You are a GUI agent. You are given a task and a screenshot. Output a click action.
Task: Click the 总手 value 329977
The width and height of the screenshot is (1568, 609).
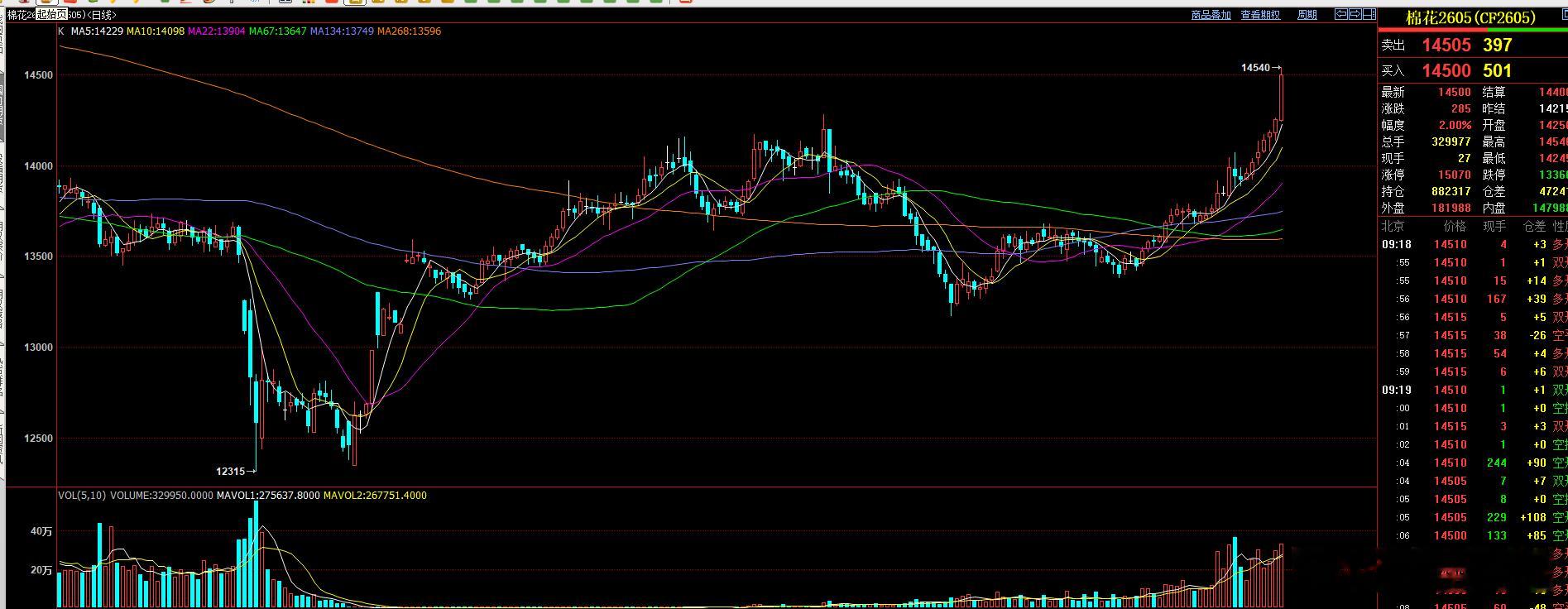(x=1451, y=142)
